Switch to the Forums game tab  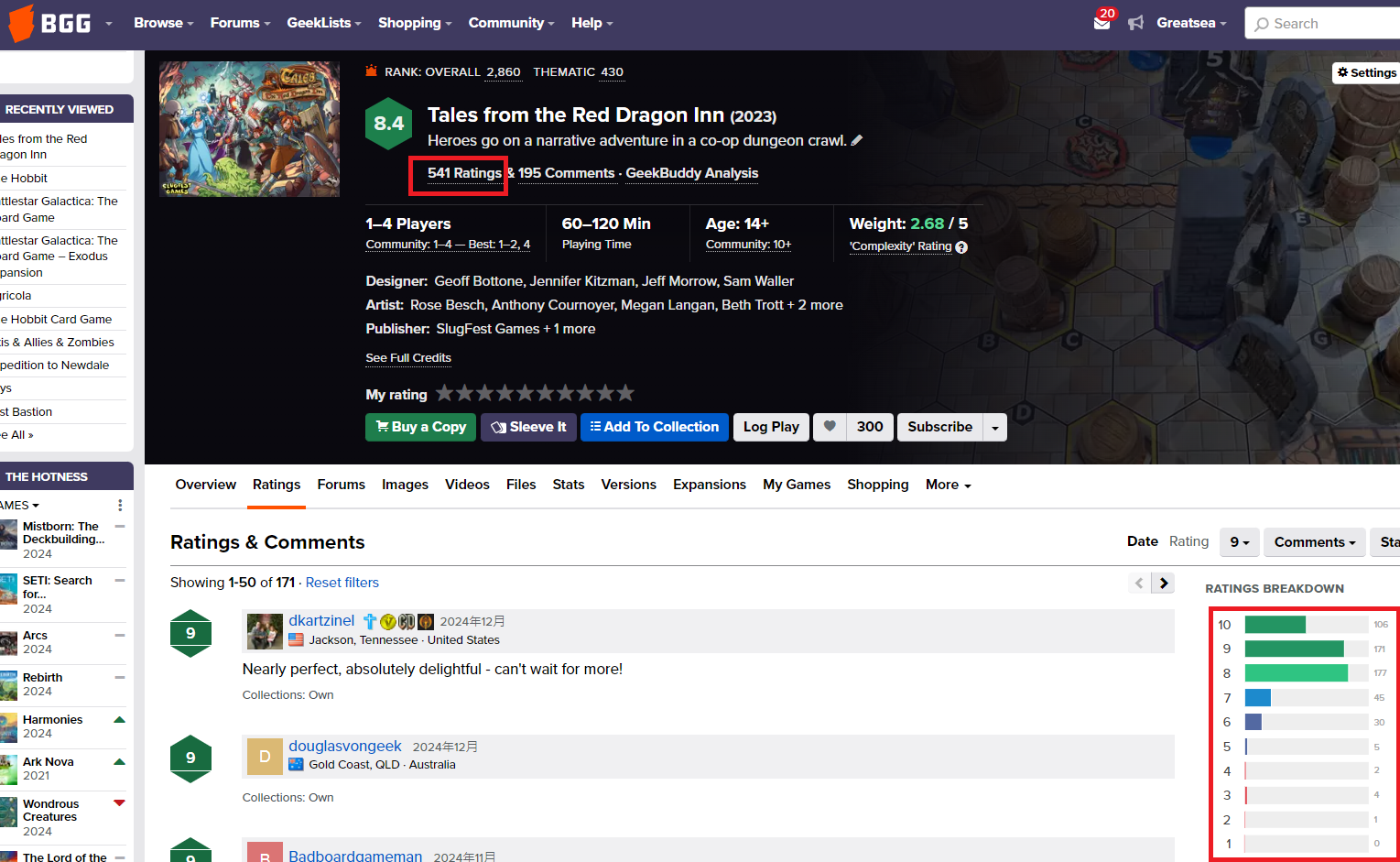[342, 485]
